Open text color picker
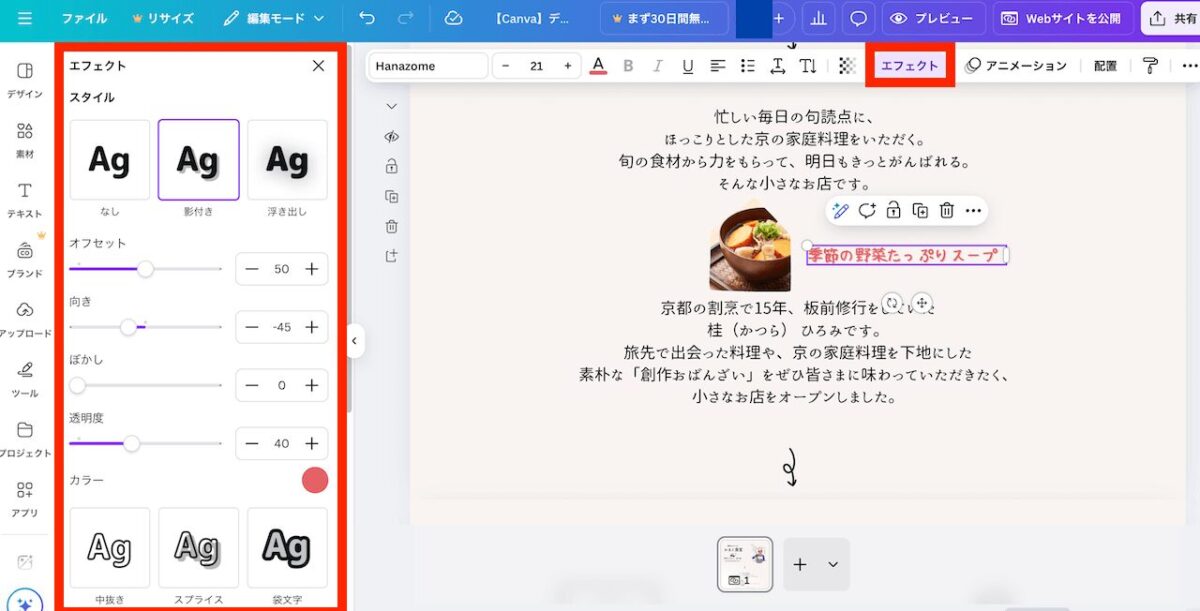The width and height of the screenshot is (1200, 611). (598, 66)
